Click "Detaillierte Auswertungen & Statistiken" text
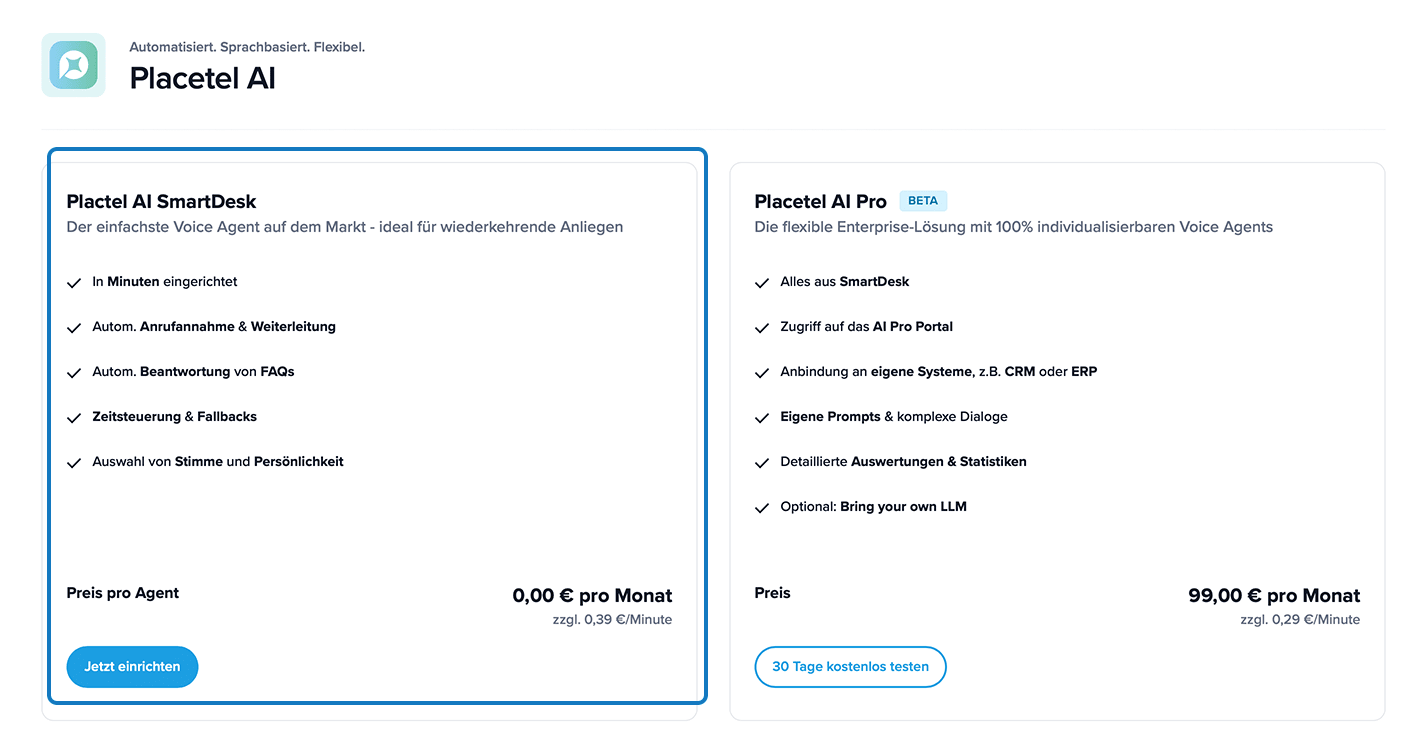This screenshot has width=1415, height=743. 904,462
